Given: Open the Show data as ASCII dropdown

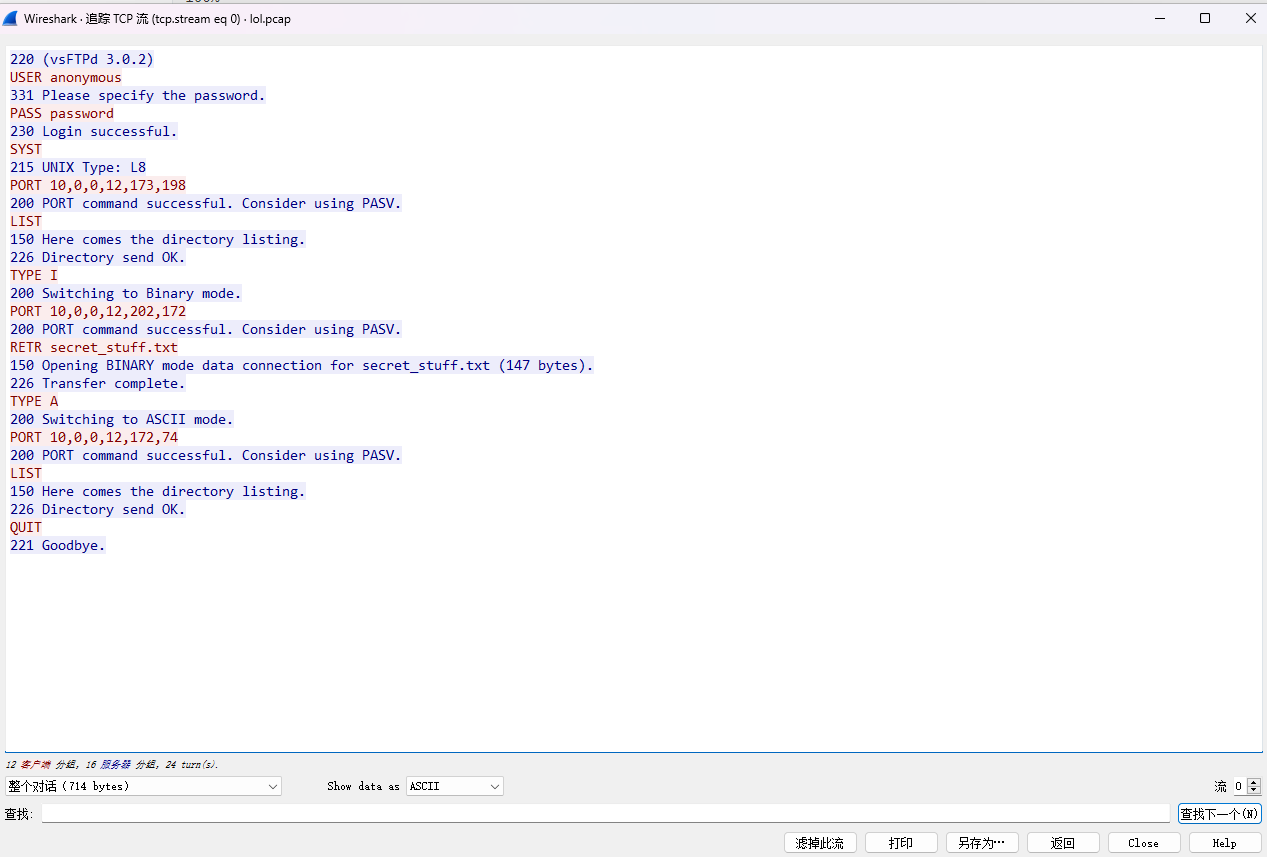Looking at the screenshot, I should pyautogui.click(x=455, y=786).
